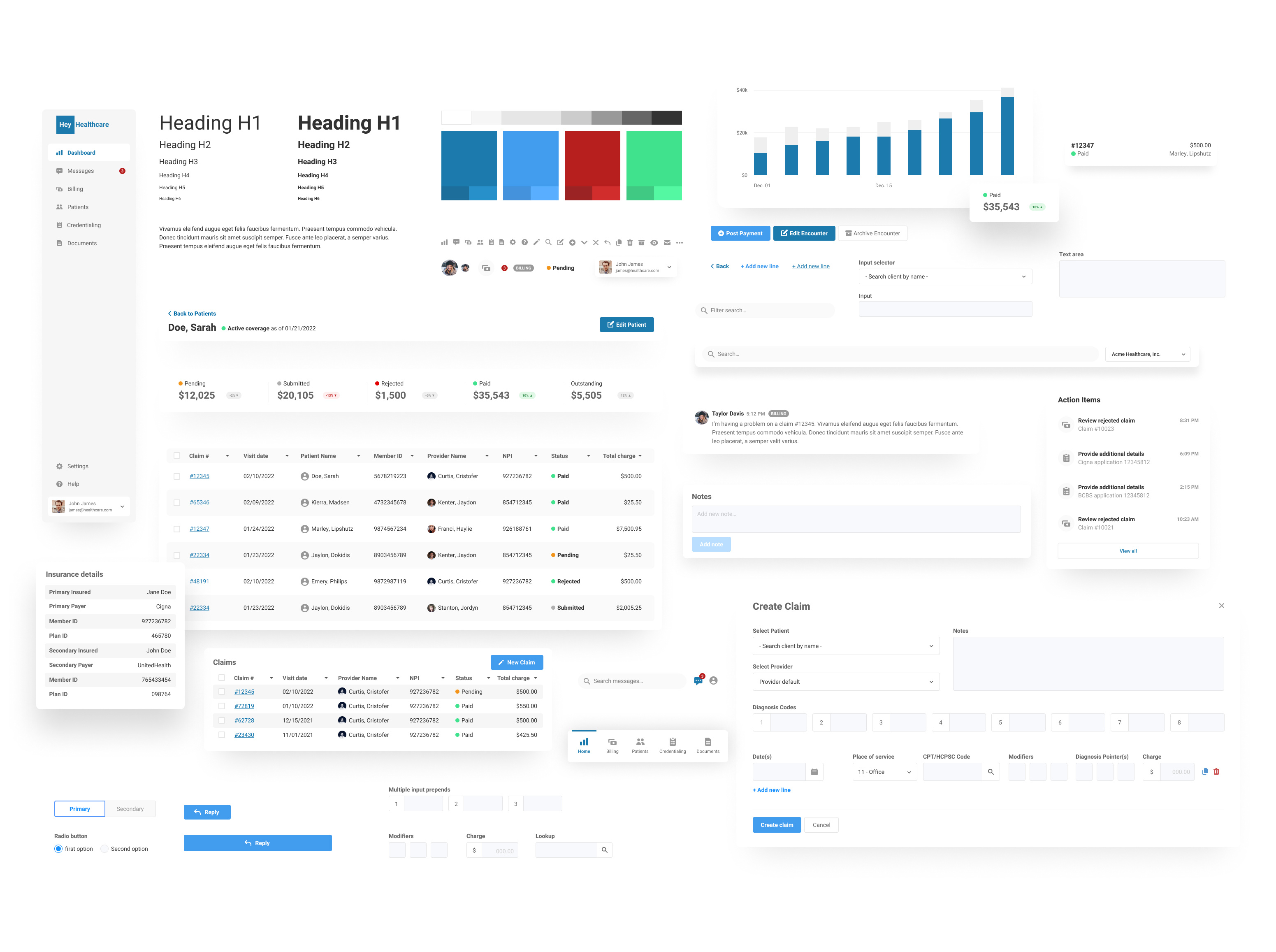Viewport: 1276px width, 952px height.
Task: Click into the 'Add new note...' text box
Action: pos(856,519)
